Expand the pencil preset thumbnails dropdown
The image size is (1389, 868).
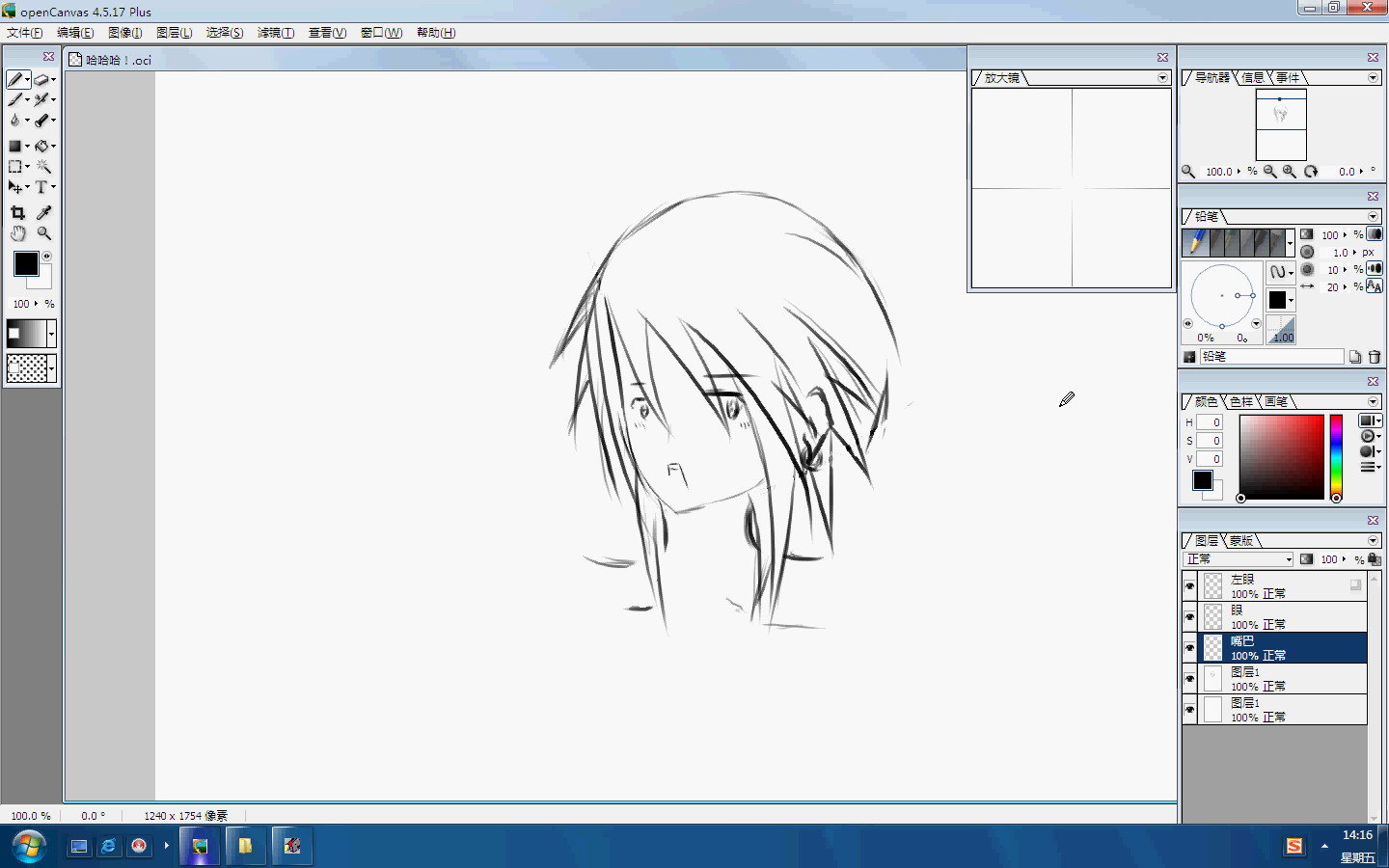click(x=1291, y=243)
